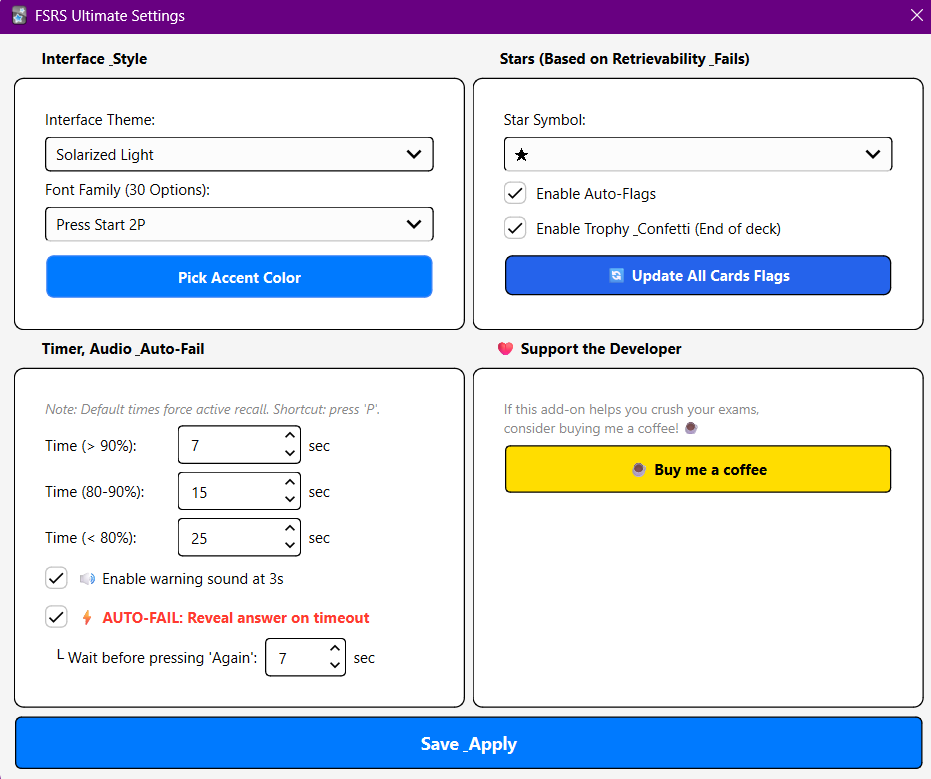Disable the Enable Auto-Flags checkbox
The width and height of the screenshot is (931, 779).
coord(515,194)
